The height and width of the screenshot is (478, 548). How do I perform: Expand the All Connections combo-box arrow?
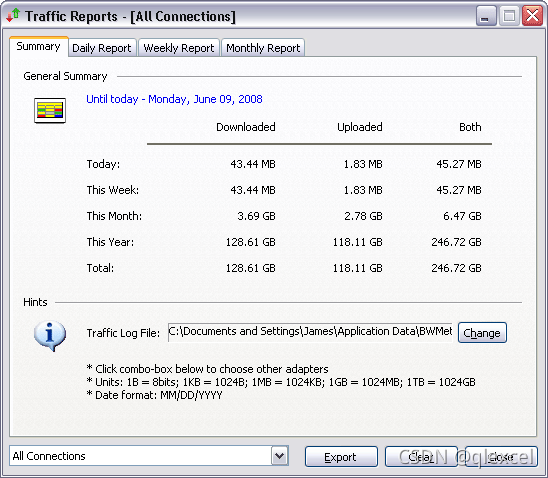click(280, 456)
